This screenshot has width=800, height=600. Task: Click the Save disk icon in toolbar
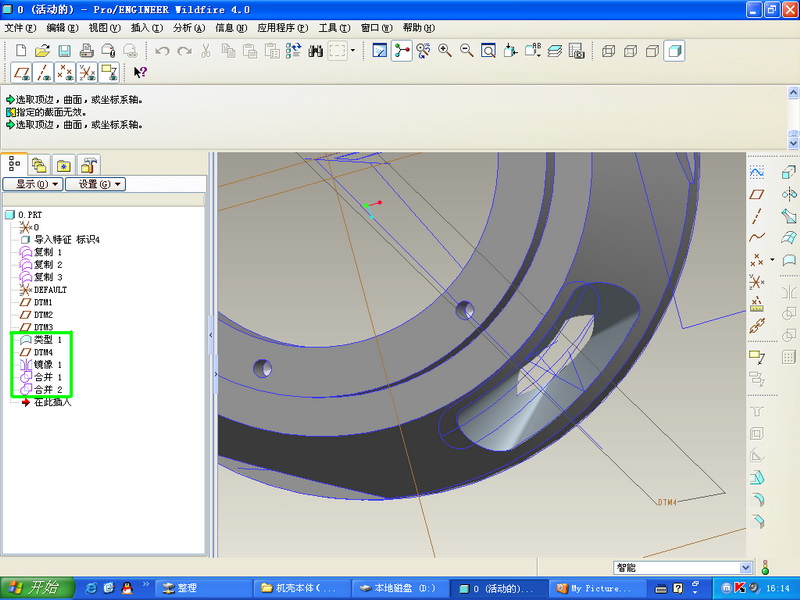point(64,50)
